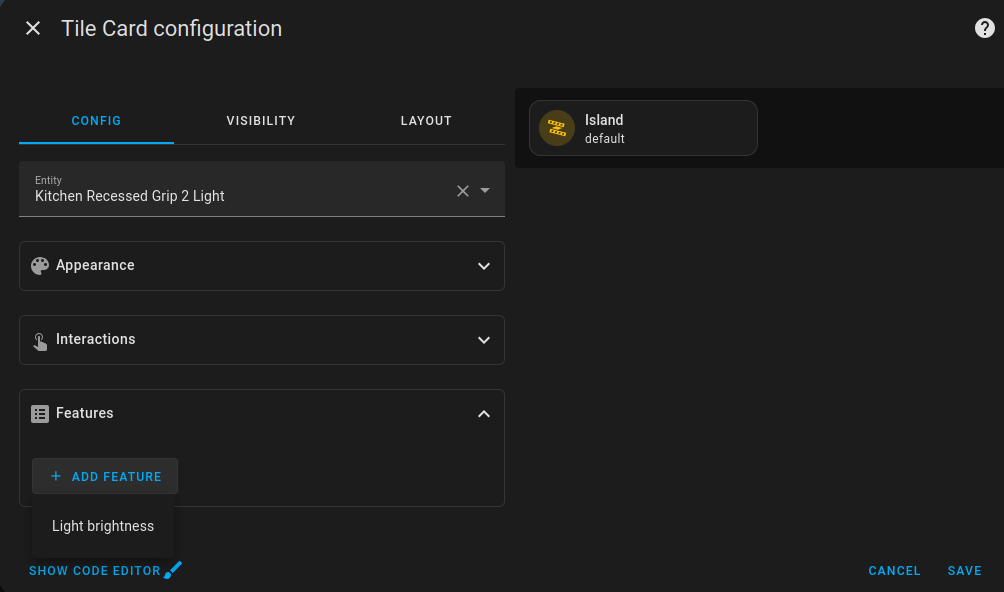
Task: Open the code editor via Show Code Editor
Action: click(93, 570)
